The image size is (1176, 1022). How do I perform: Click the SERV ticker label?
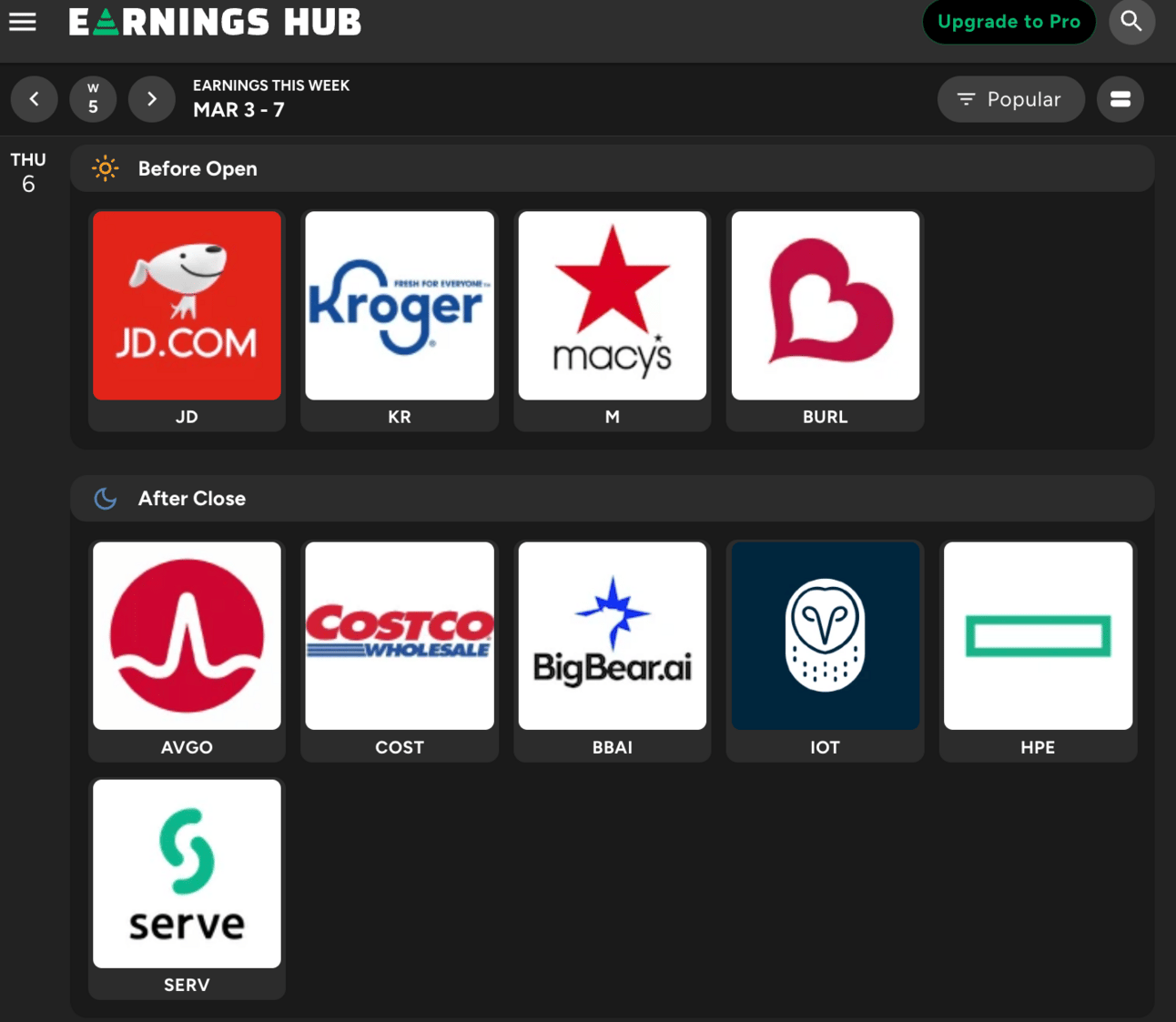187,985
